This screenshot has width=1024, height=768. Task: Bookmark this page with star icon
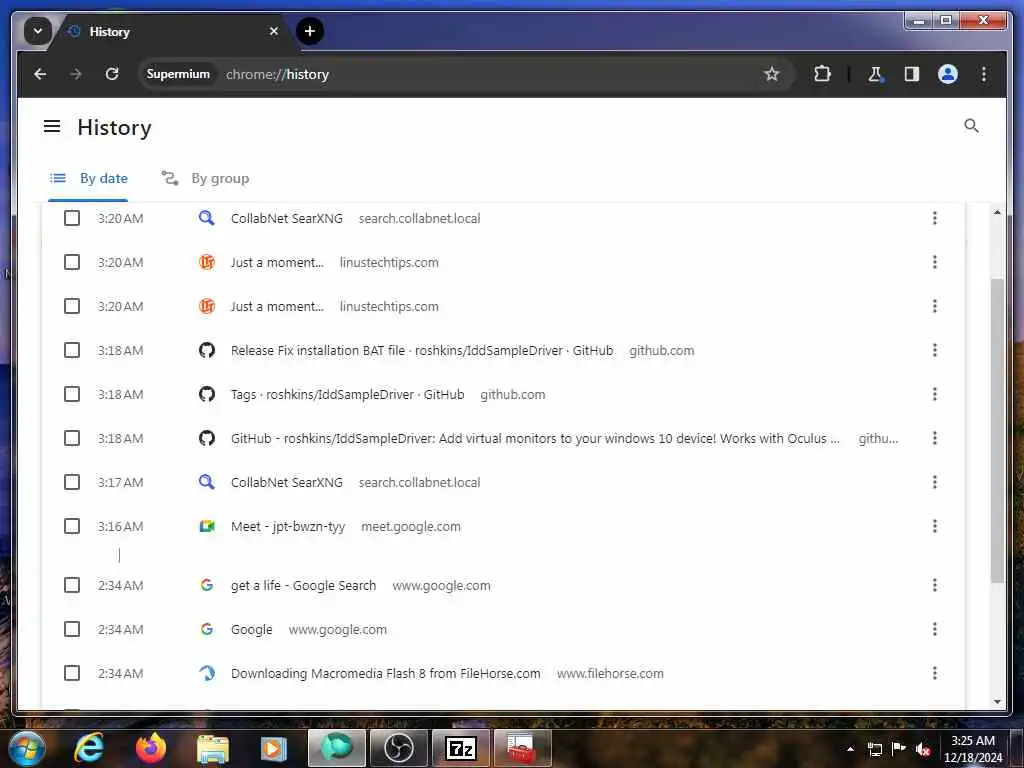pos(771,74)
